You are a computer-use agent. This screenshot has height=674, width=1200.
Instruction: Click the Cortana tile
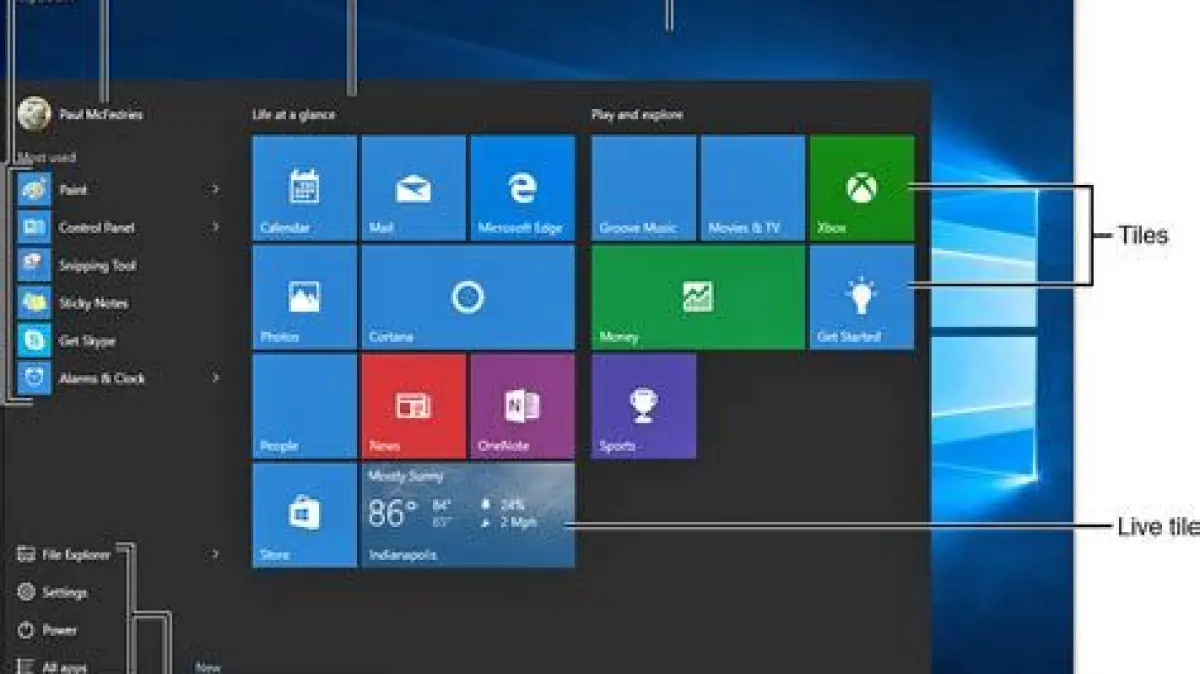[x=467, y=297]
